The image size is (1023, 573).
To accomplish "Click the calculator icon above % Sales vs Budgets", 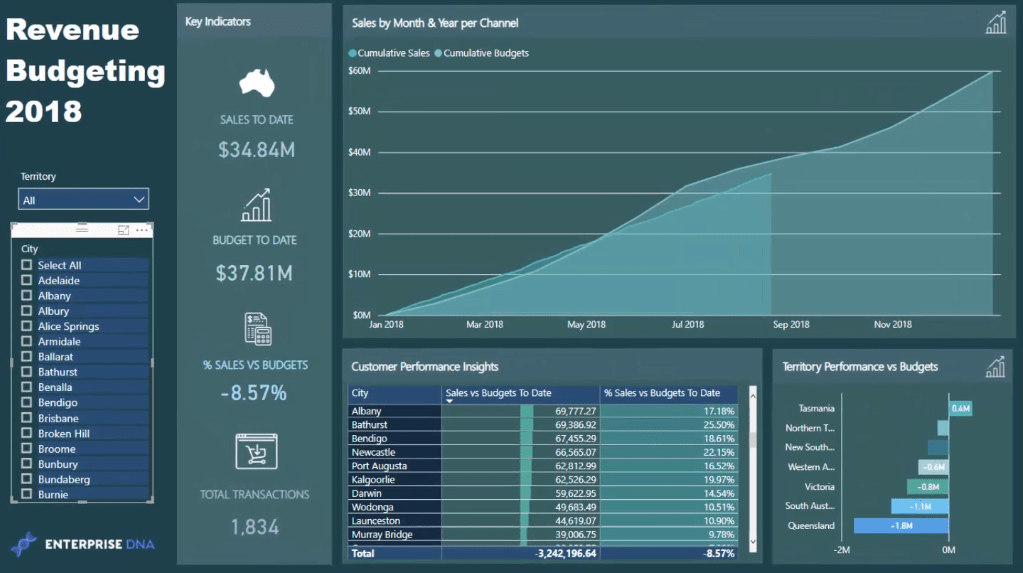I will [258, 328].
